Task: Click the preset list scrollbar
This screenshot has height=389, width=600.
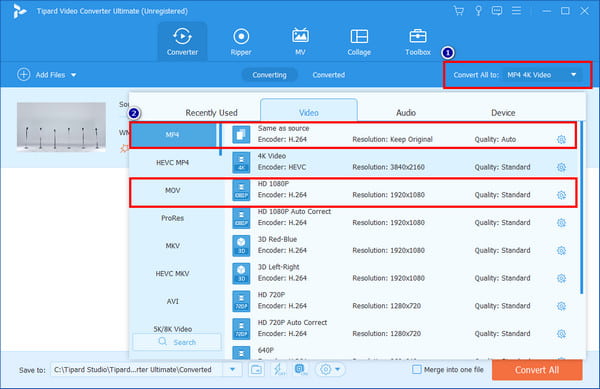Action: click(581, 207)
